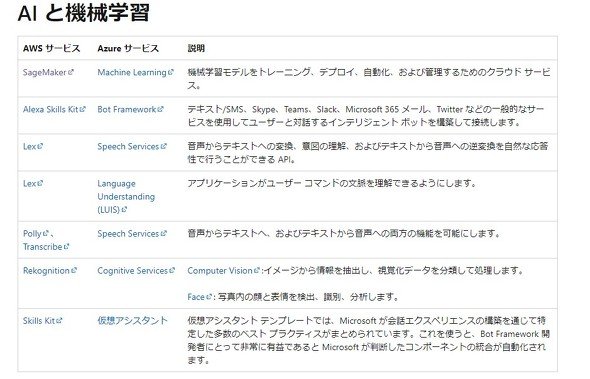This screenshot has height=379, width=590.
Task: Open Speech Services link beside Polly
Action: [132, 234]
